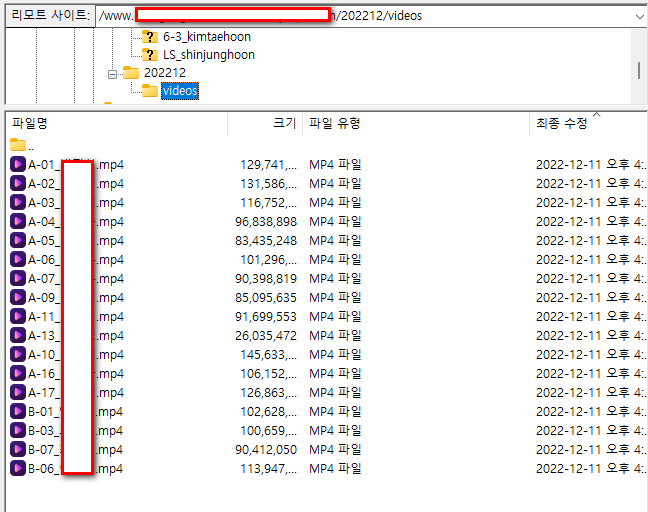Click the 202212 folder icon in tree
648x512 pixels.
coord(131,73)
